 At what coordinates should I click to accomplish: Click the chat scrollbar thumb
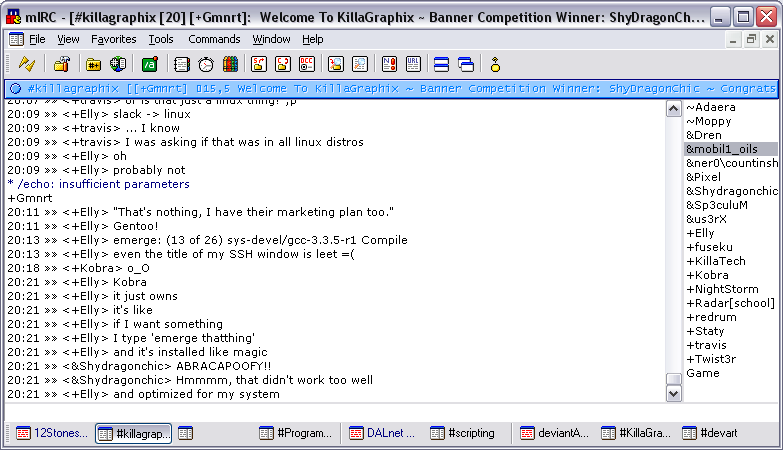coord(674,379)
